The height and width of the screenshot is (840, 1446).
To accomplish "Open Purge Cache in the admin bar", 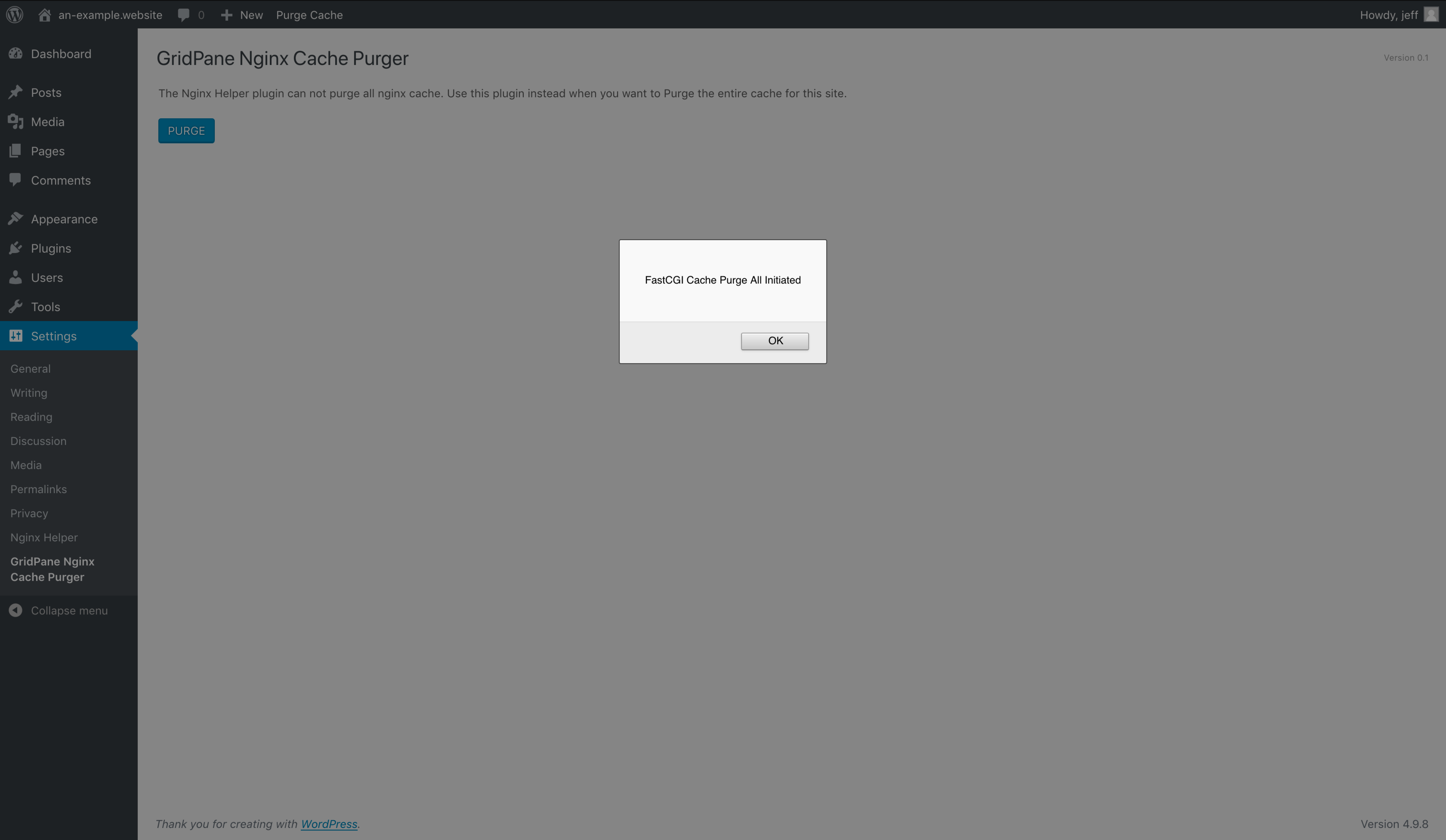I will [x=309, y=15].
